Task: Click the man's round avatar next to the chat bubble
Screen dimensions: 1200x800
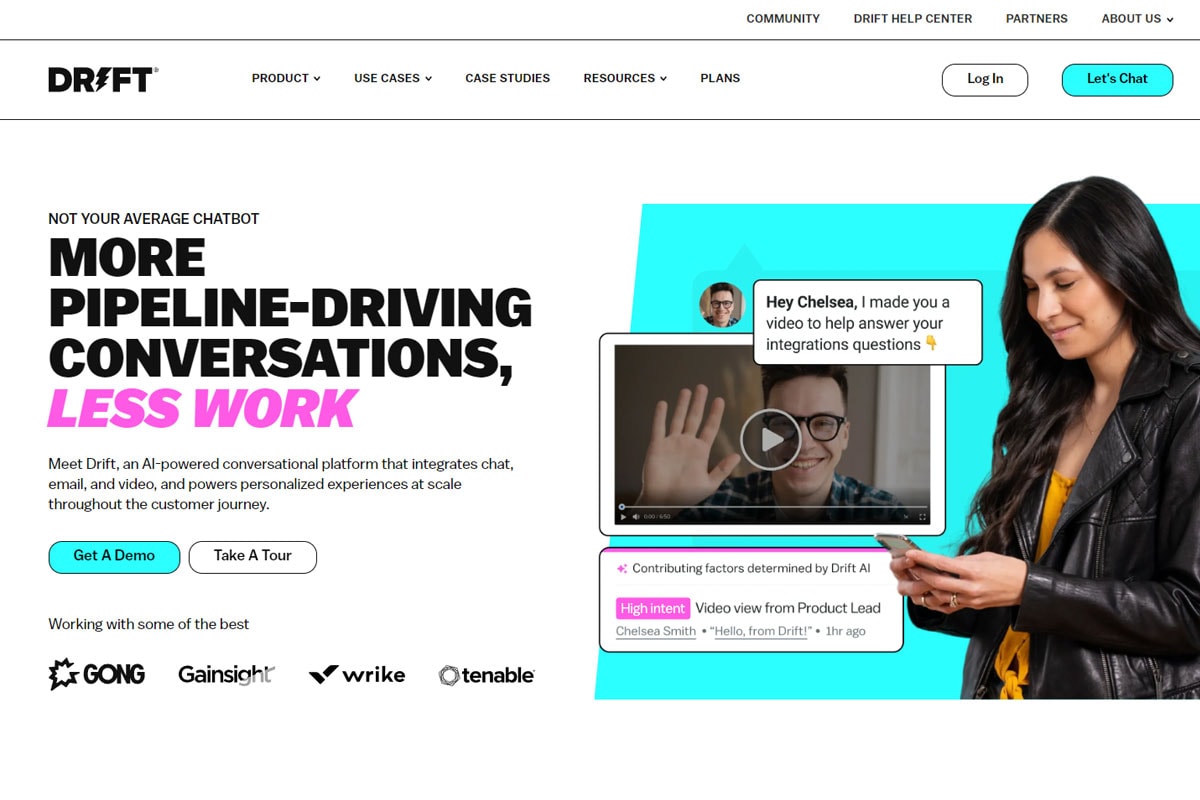Action: pyautogui.click(x=721, y=305)
